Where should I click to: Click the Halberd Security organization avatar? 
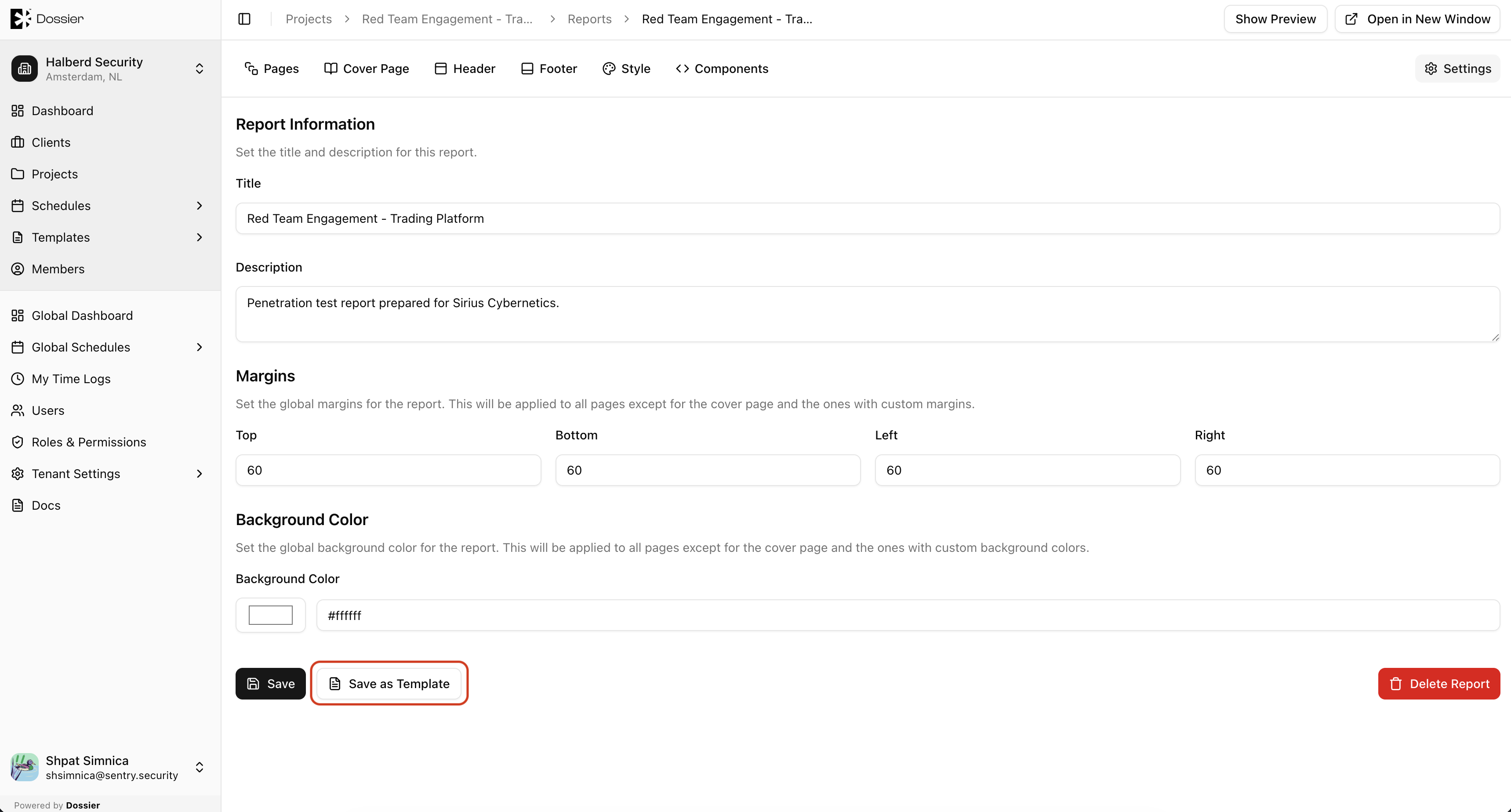pyautogui.click(x=24, y=69)
